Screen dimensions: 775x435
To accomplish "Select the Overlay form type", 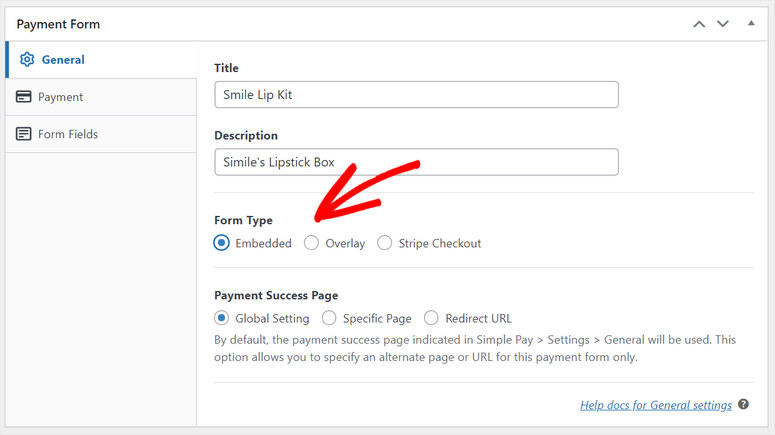I will pyautogui.click(x=312, y=243).
